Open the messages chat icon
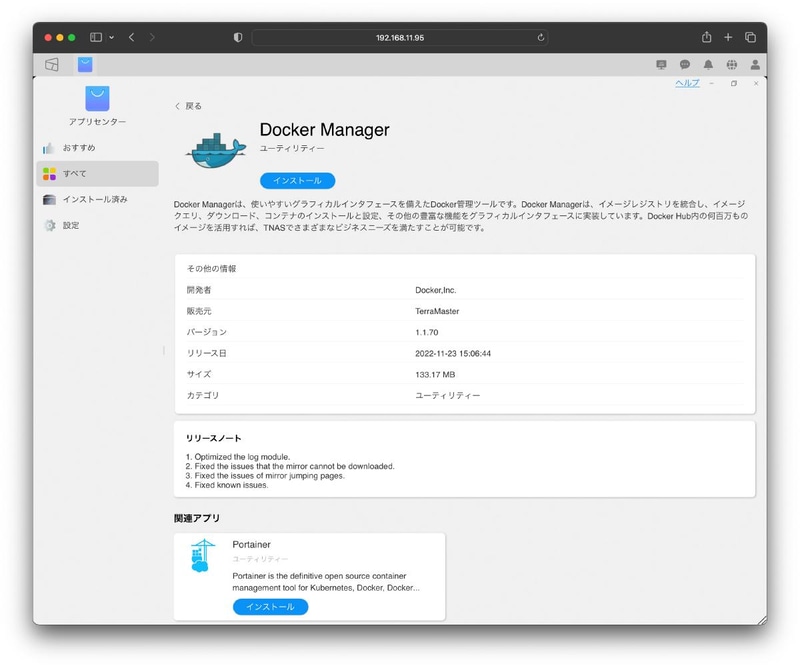This screenshot has width=800, height=668. click(x=686, y=64)
